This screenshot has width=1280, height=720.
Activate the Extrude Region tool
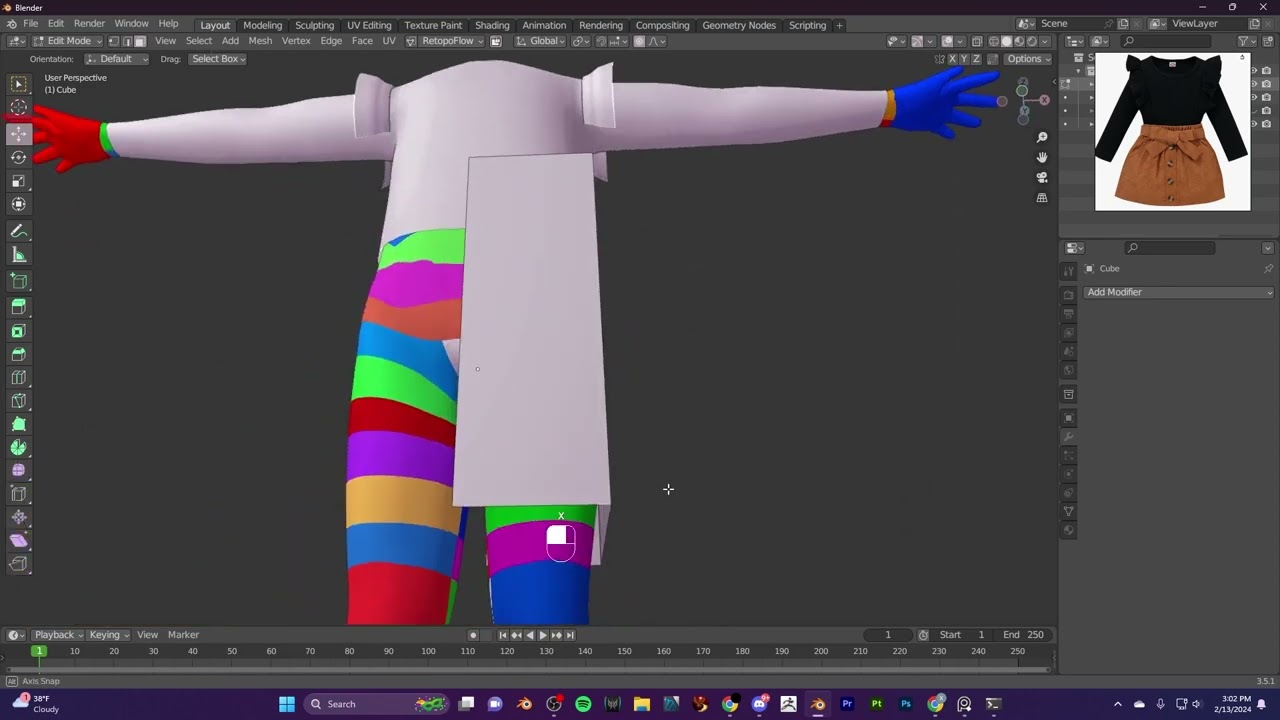click(x=19, y=307)
